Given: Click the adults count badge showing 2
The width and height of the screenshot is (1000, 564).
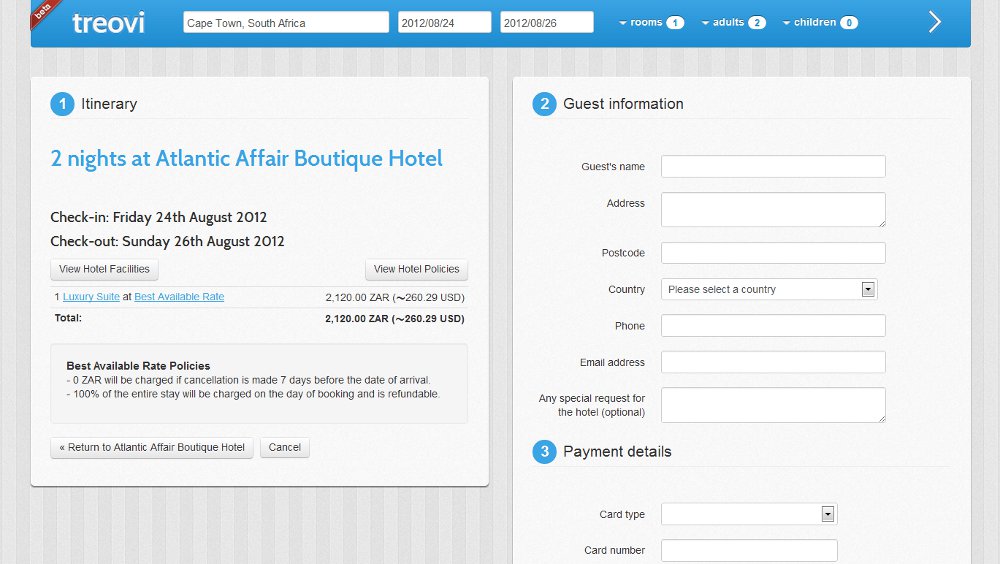Looking at the screenshot, I should coord(756,23).
